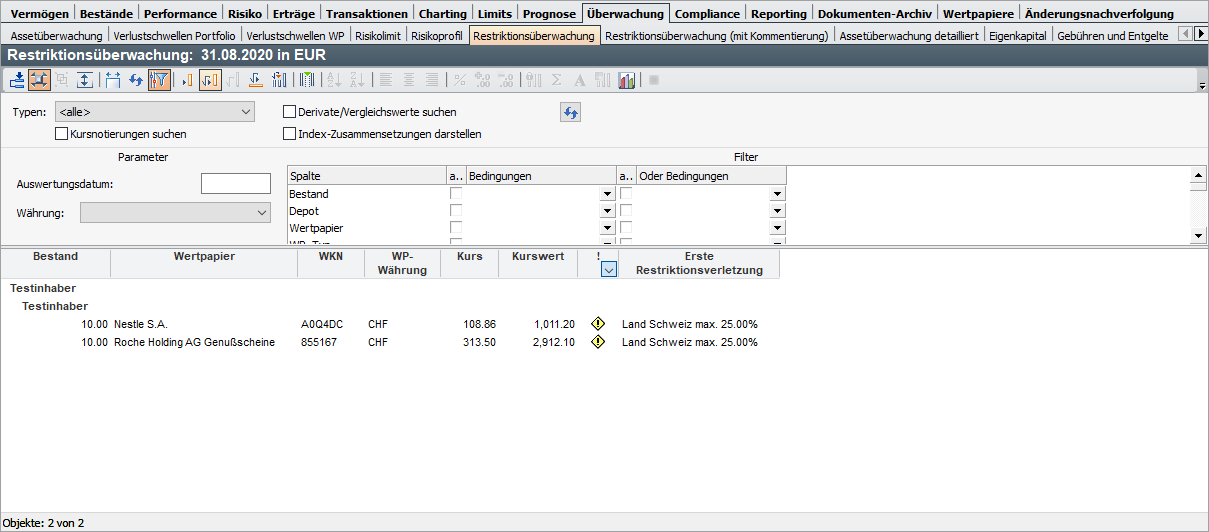The image size is (1209, 532).
Task: Tick the Kursnotierungen suchen checkbox
Action: 62,134
